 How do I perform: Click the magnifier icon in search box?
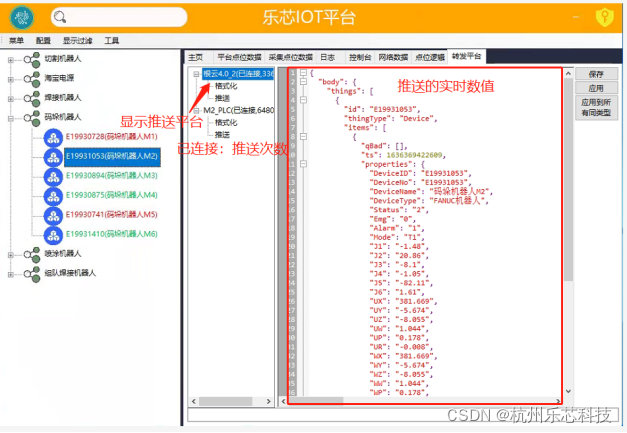point(60,17)
